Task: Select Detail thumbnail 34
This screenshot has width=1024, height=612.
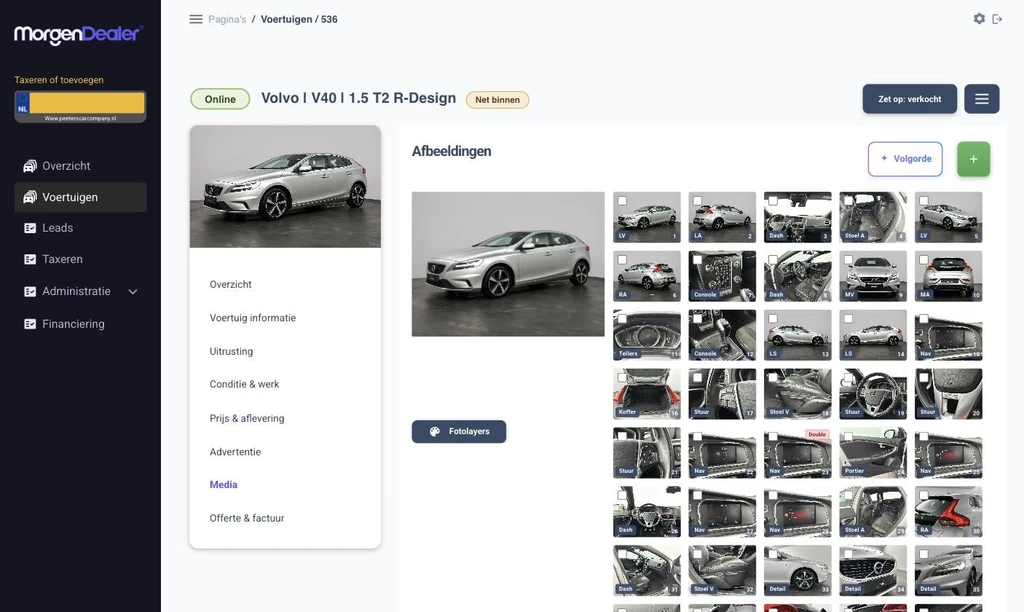Action: [873, 570]
